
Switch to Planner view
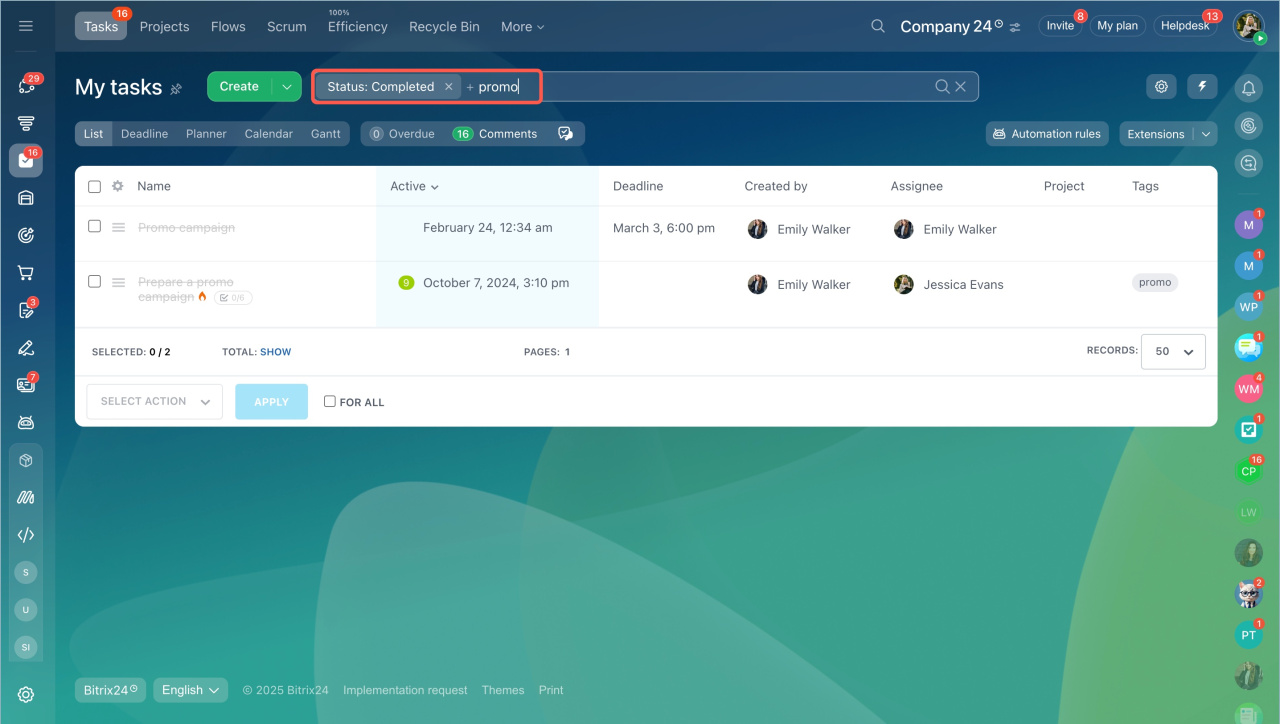pyautogui.click(x=206, y=134)
